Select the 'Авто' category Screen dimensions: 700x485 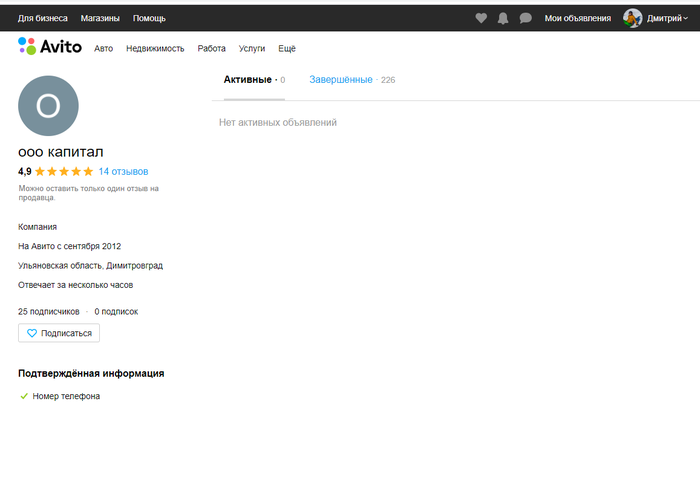(x=103, y=48)
